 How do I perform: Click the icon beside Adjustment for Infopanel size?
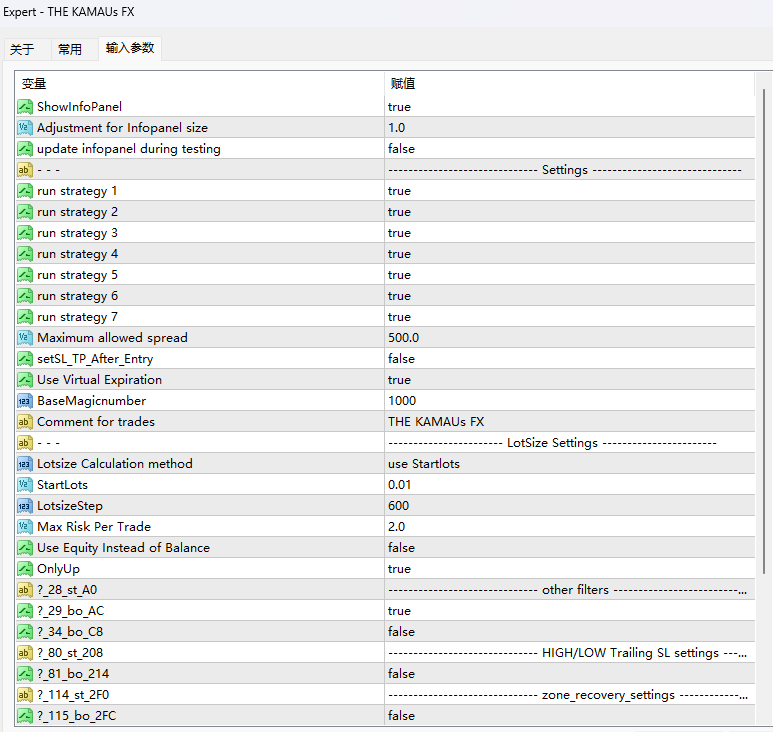tap(25, 128)
